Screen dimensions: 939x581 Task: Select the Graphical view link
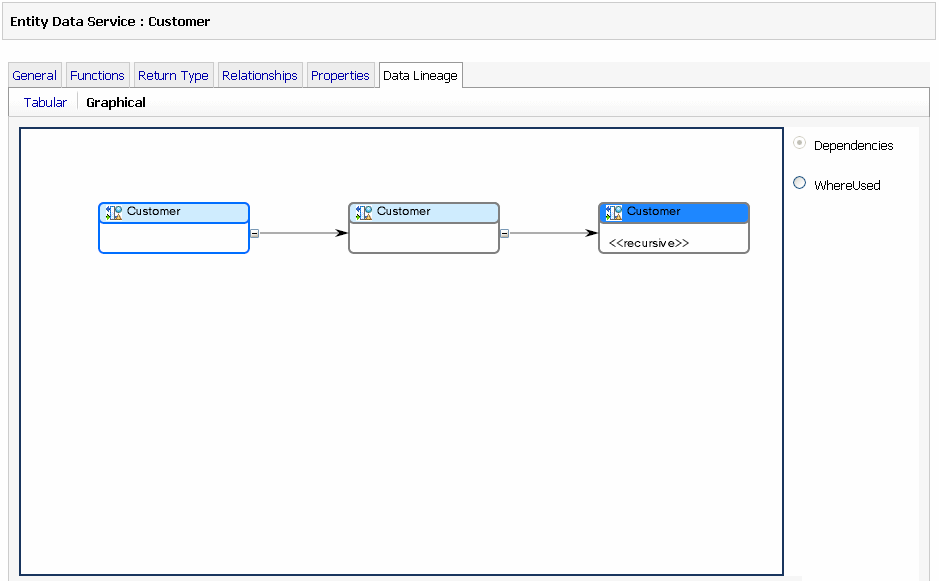click(x=116, y=102)
